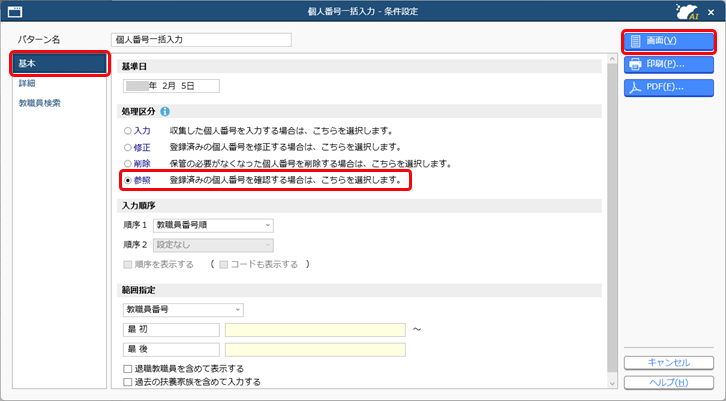Click the キャンセル button

669,363
